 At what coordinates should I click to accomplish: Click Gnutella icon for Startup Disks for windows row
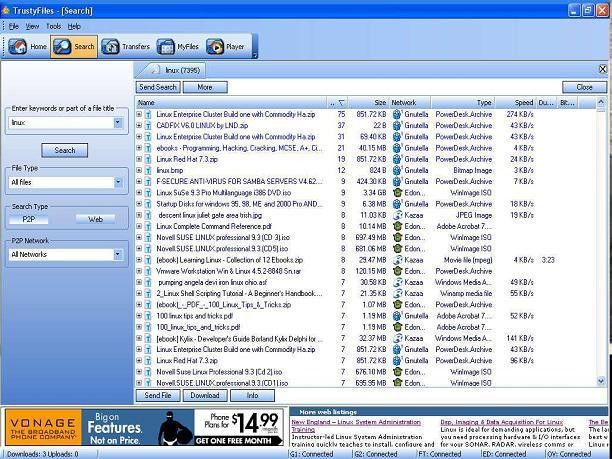tap(397, 204)
